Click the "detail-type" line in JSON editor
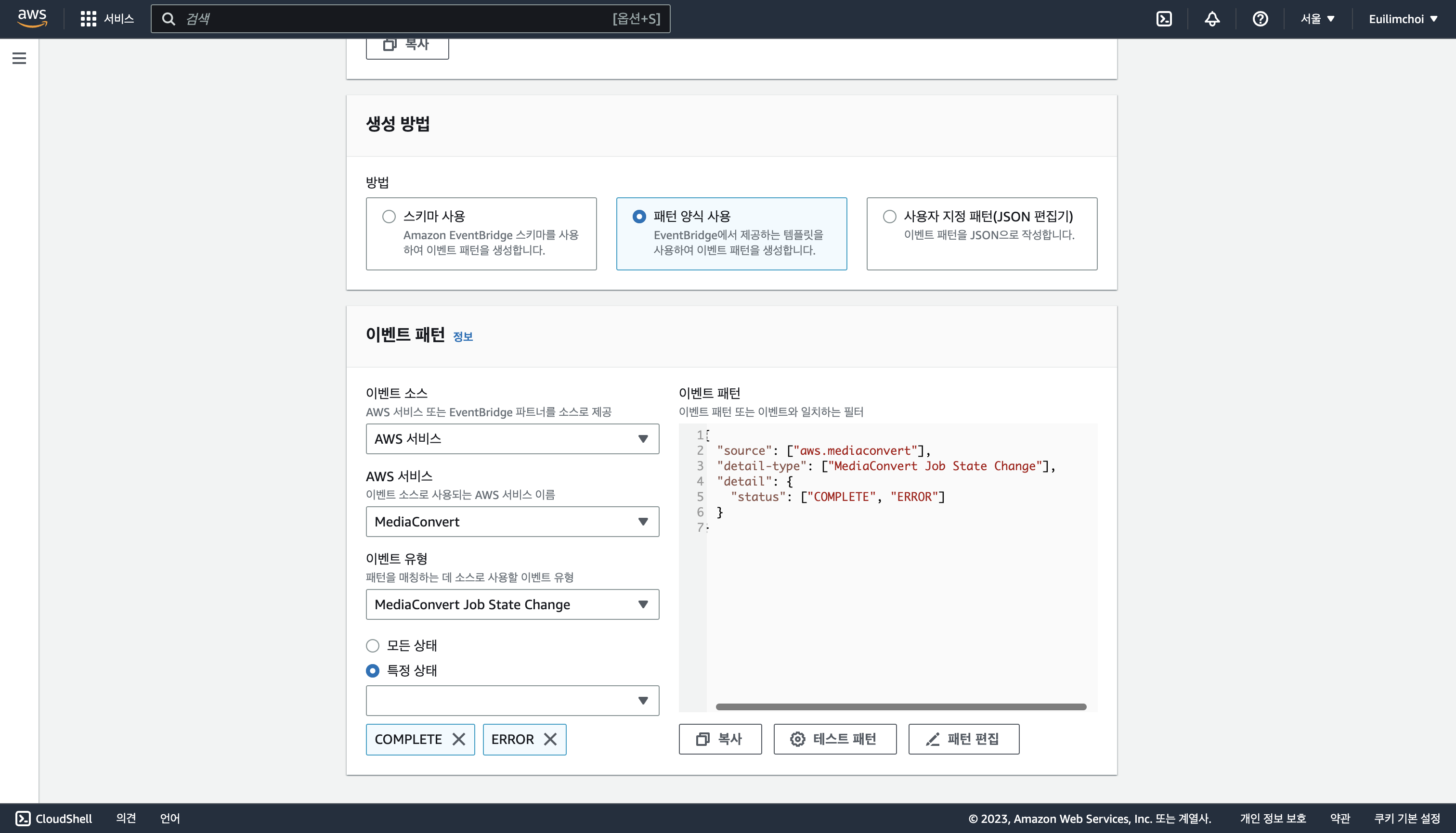Viewport: 1456px width, 833px height. [886, 466]
